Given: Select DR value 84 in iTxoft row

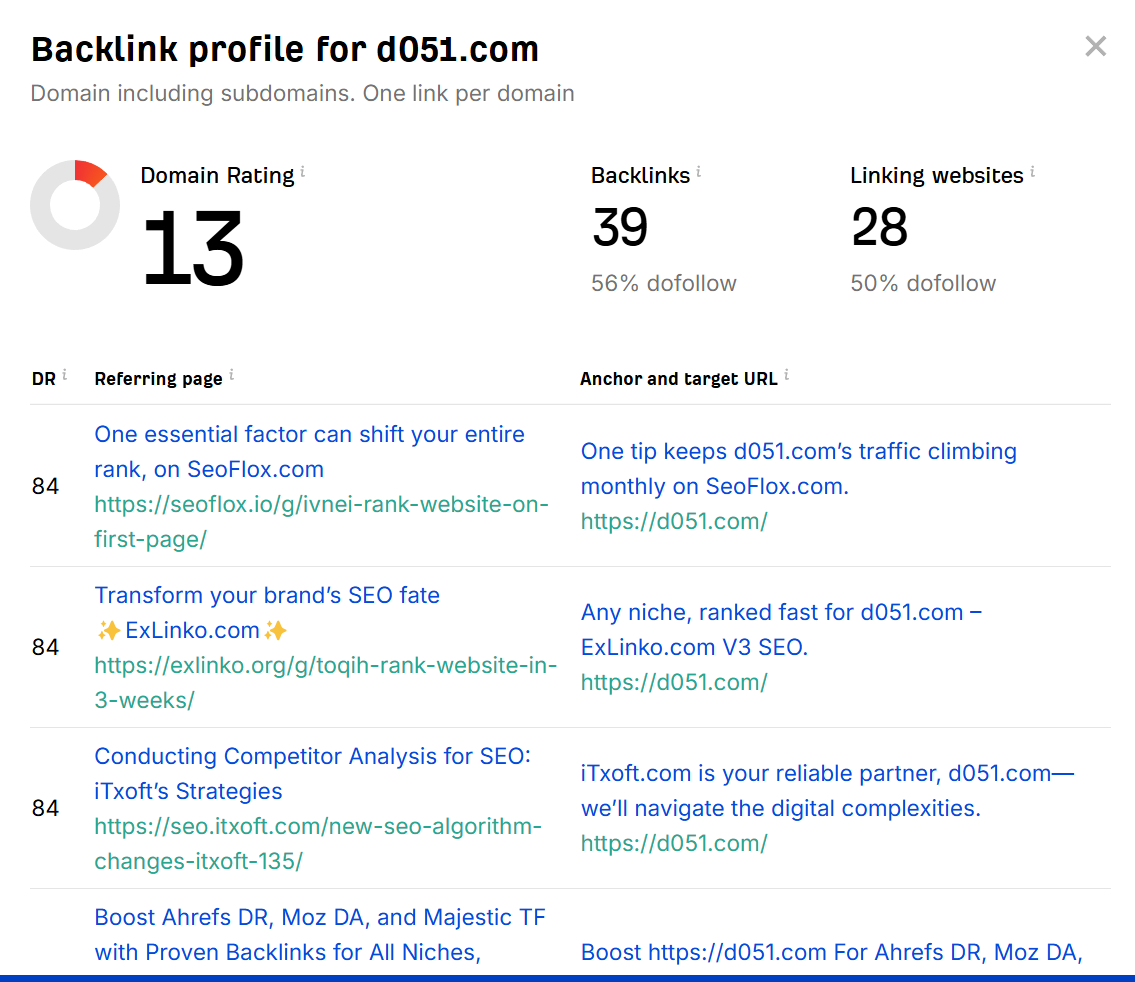Looking at the screenshot, I should 45,808.
